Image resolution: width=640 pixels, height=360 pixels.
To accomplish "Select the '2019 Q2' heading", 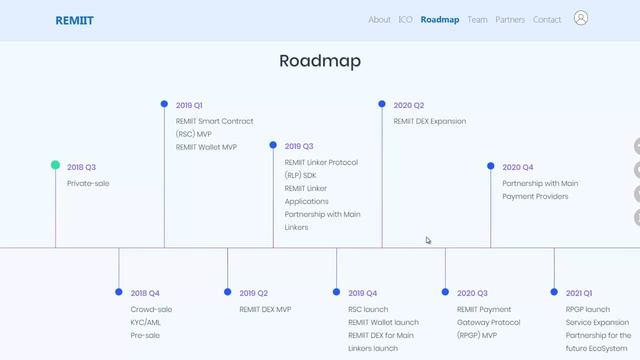I will [253, 293].
